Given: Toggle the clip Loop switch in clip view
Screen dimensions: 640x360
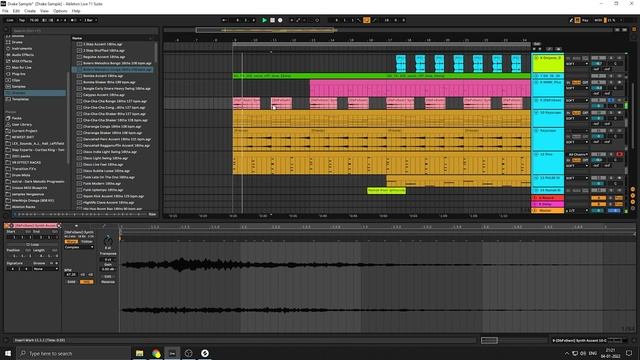Looking at the screenshot, I should pyautogui.click(x=32, y=244).
